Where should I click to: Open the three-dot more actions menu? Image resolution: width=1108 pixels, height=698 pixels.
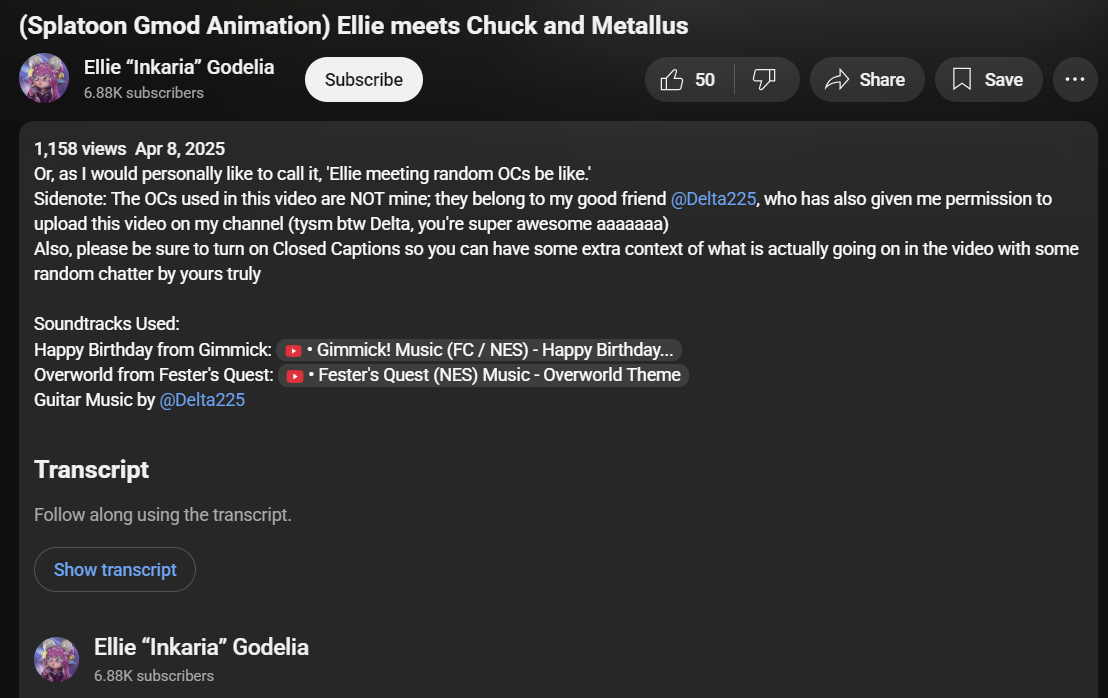pyautogui.click(x=1075, y=80)
